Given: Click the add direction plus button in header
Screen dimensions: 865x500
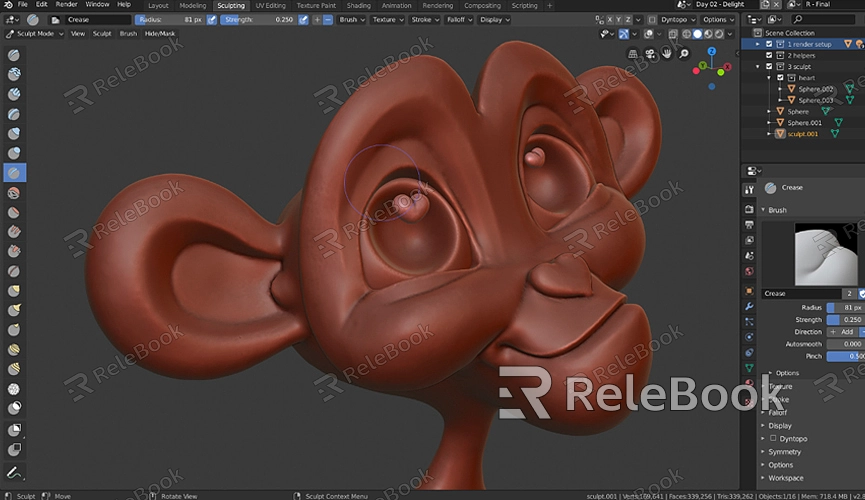Looking at the screenshot, I should click(x=317, y=20).
